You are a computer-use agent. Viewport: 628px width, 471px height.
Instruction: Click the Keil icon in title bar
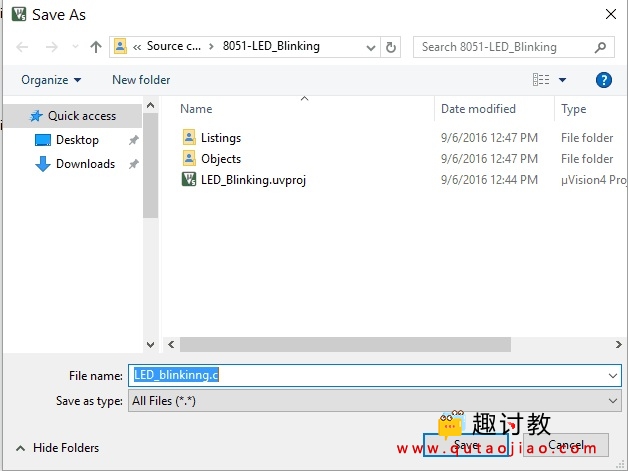pos(19,14)
